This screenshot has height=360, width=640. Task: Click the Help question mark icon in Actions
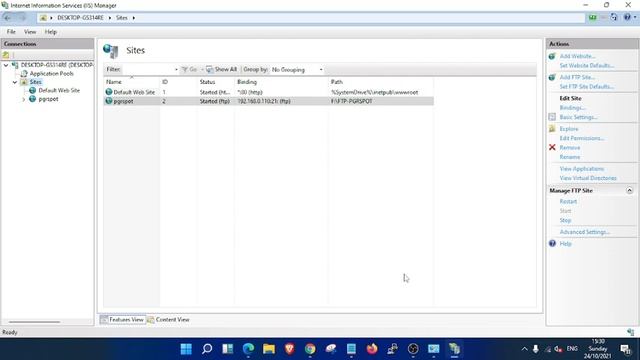(552, 243)
